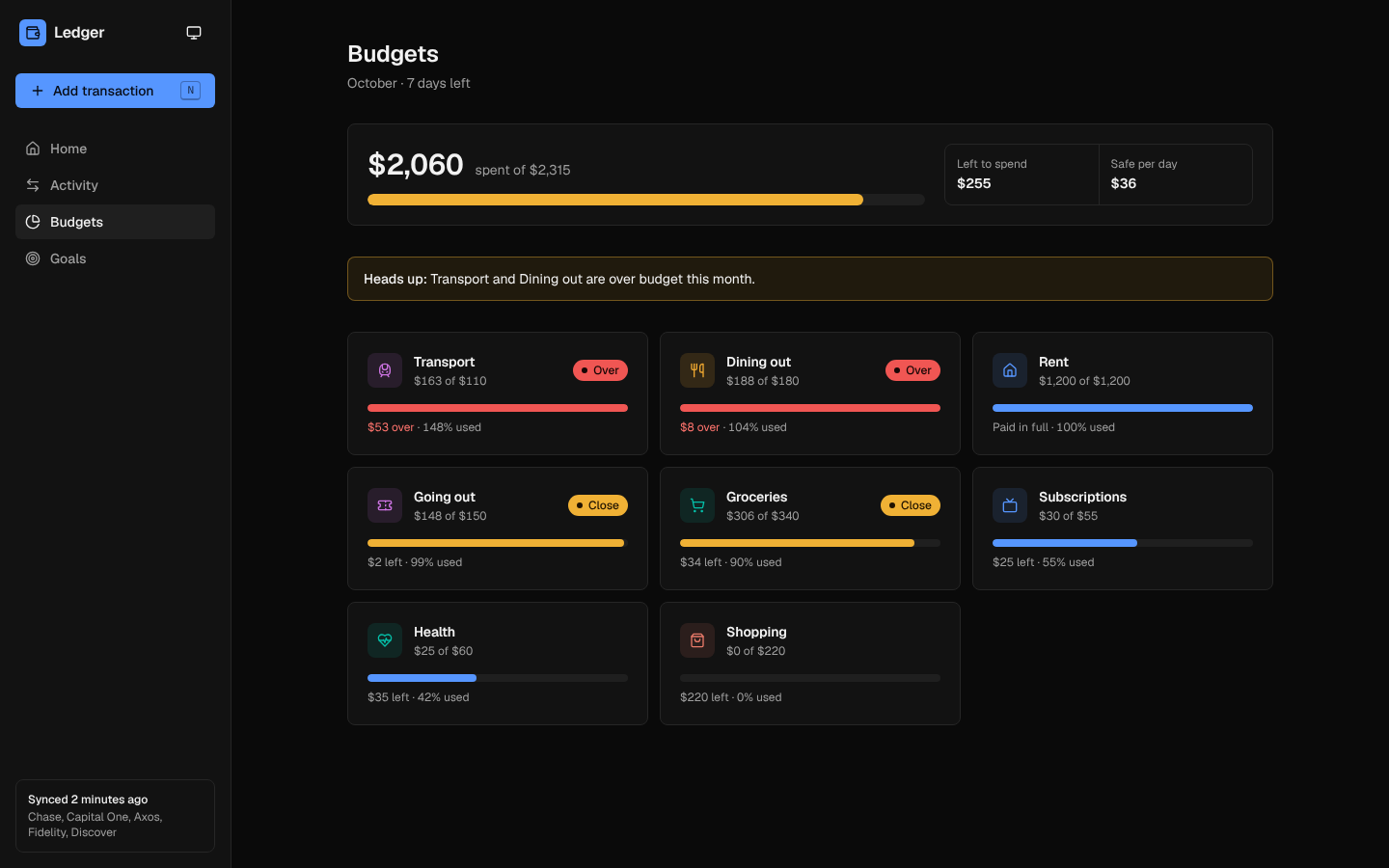Click the Goals target icon in the sidebar
This screenshot has width=1389, height=868.
[33, 258]
